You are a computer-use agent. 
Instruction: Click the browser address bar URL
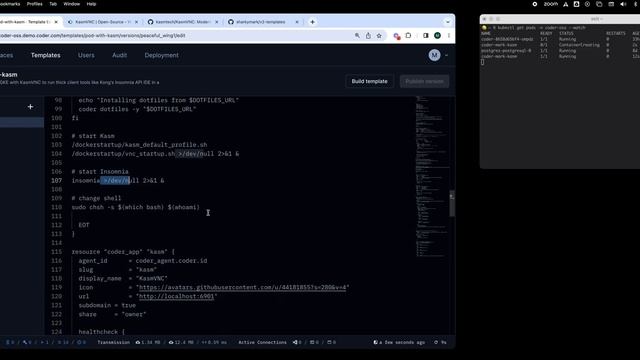point(92,36)
